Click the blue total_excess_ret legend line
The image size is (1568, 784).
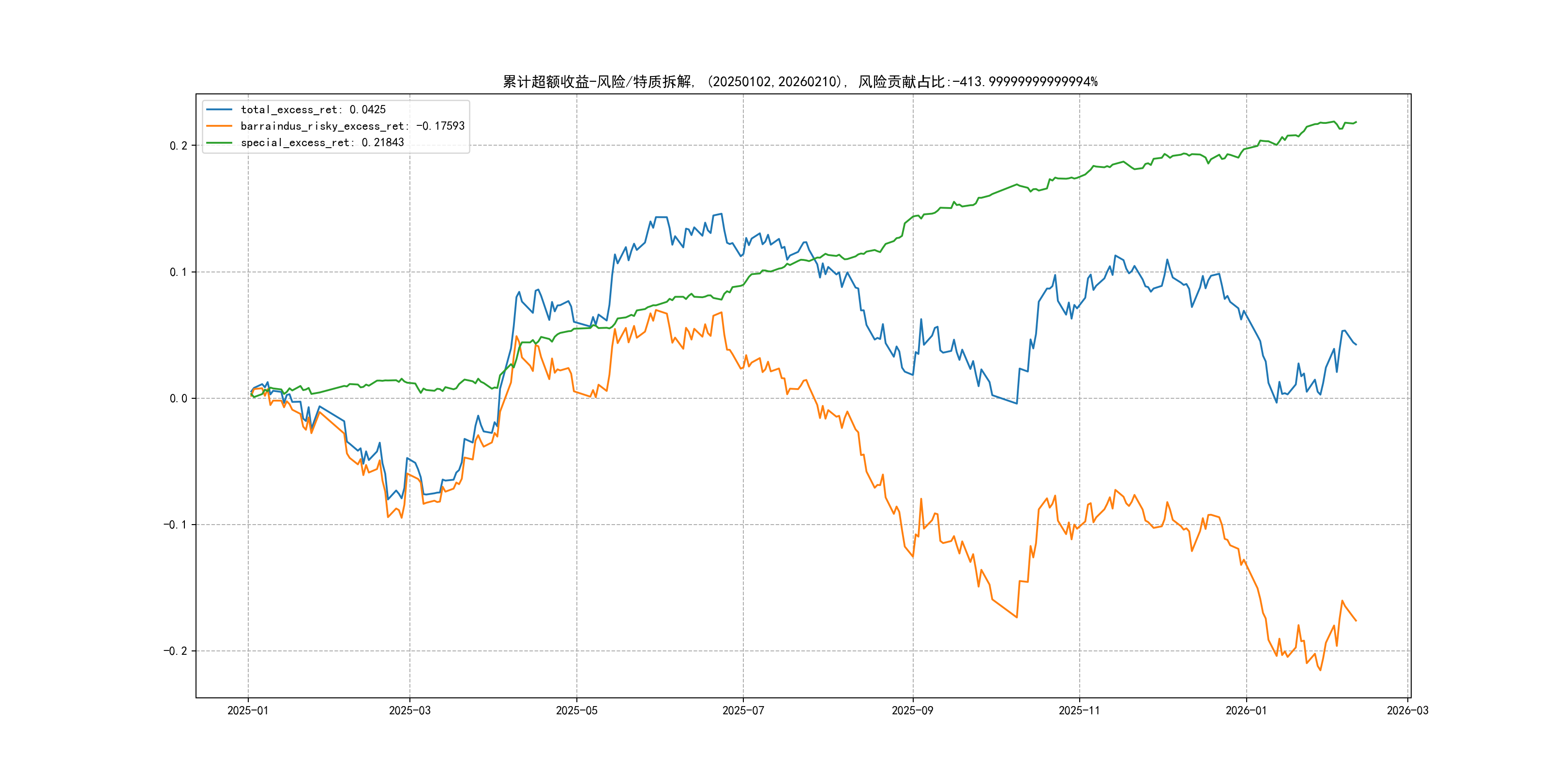coord(219,109)
